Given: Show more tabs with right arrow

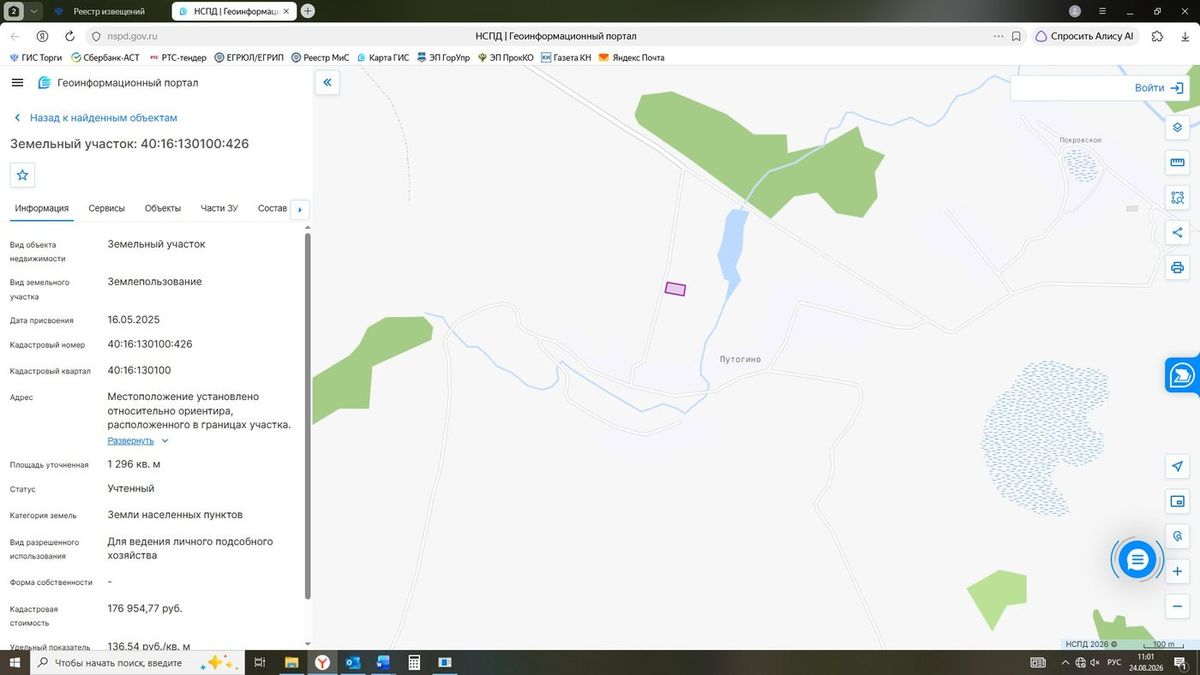Looking at the screenshot, I should (x=300, y=209).
